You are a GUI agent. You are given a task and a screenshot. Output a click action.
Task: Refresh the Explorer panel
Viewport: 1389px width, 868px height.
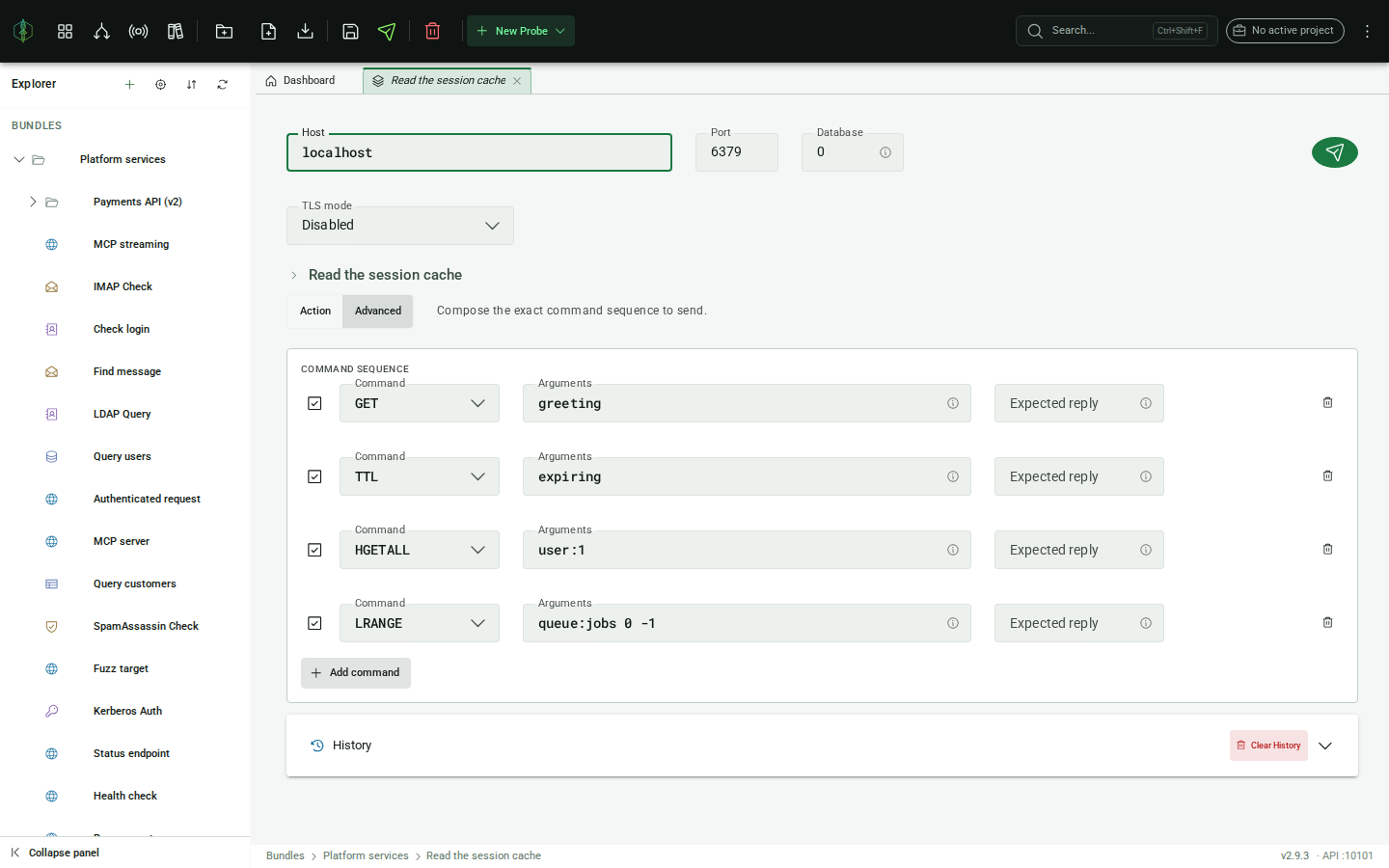coord(222,84)
